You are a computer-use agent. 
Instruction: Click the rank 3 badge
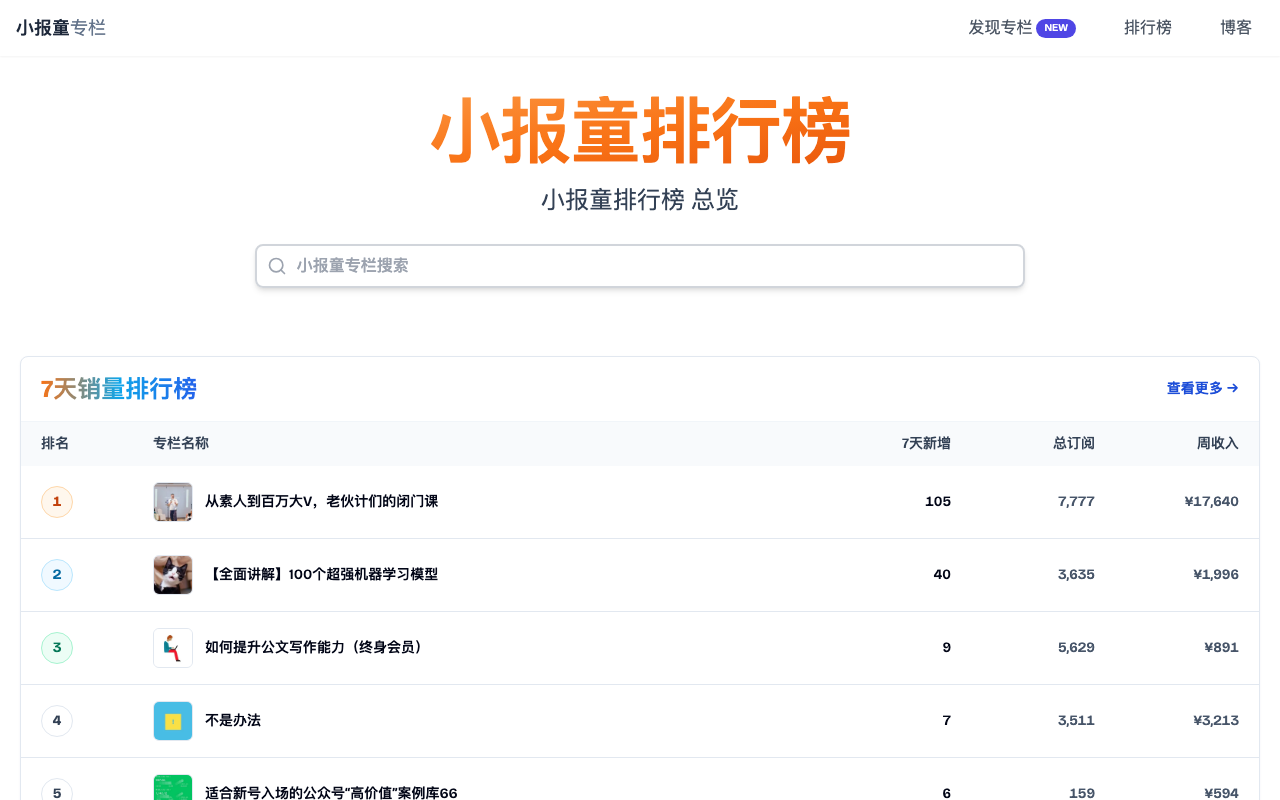57,648
